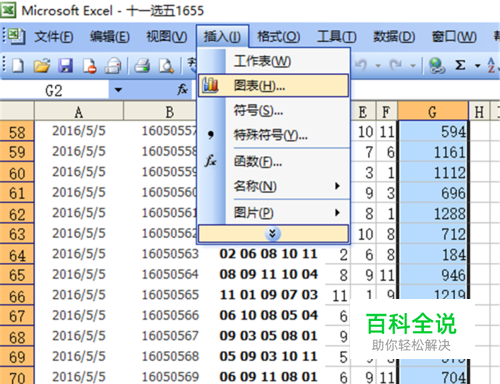Click the New workbook icon
Viewport: 500px width, 384px height.
pyautogui.click(x=18, y=65)
